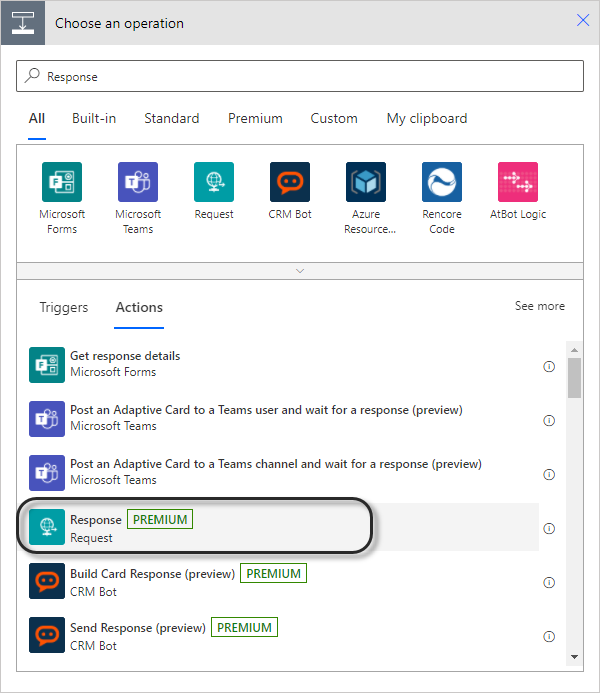Click the actions list scrollbar thumb
Image resolution: width=600 pixels, height=693 pixels.
coord(574,378)
